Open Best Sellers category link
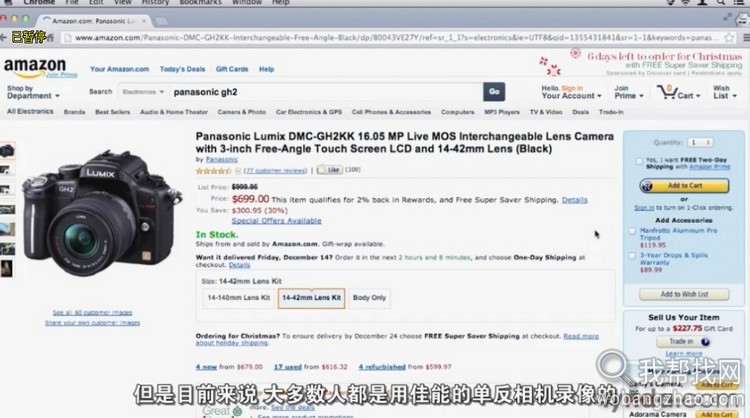 pos(112,112)
